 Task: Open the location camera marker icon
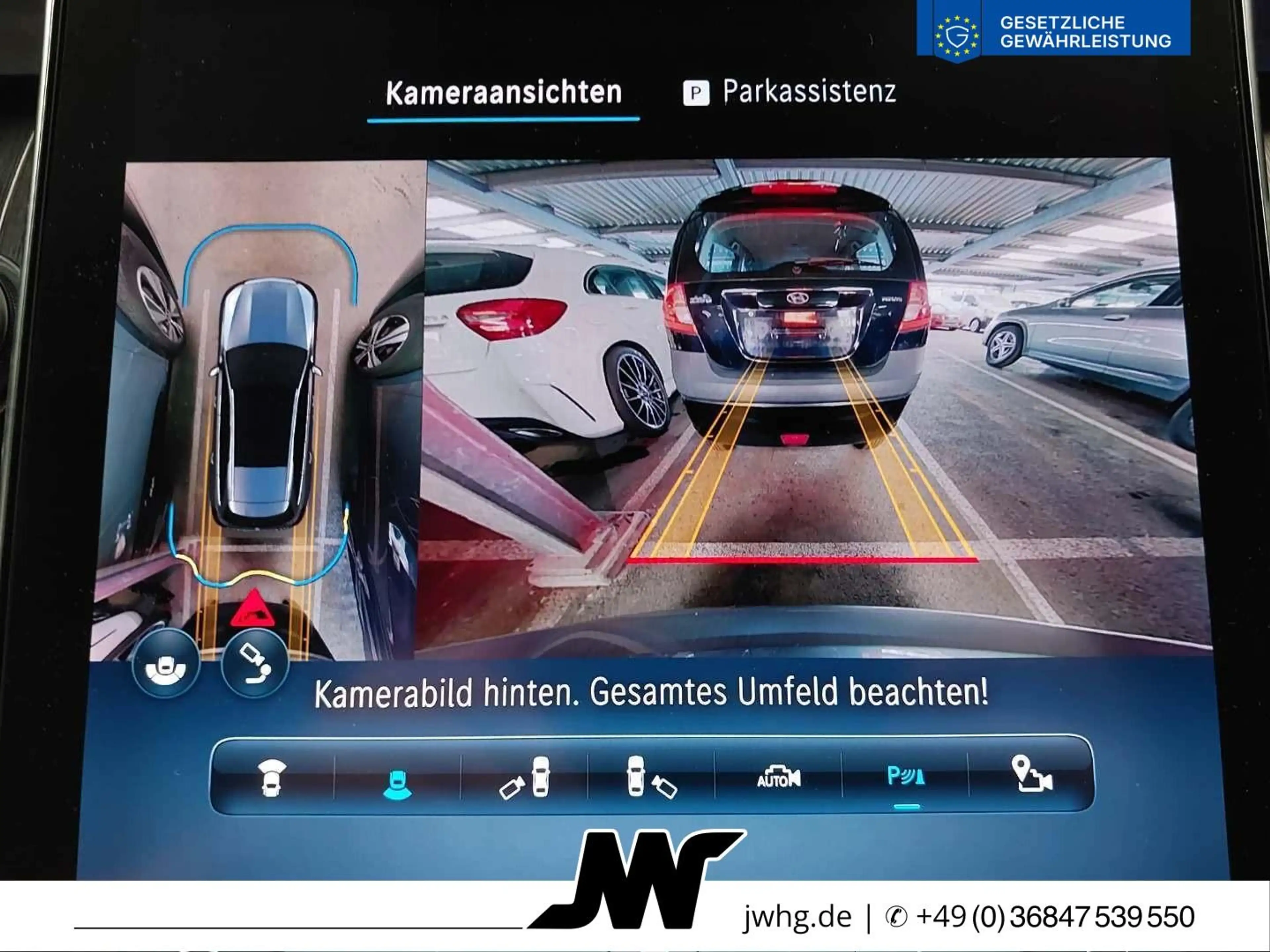click(1032, 774)
